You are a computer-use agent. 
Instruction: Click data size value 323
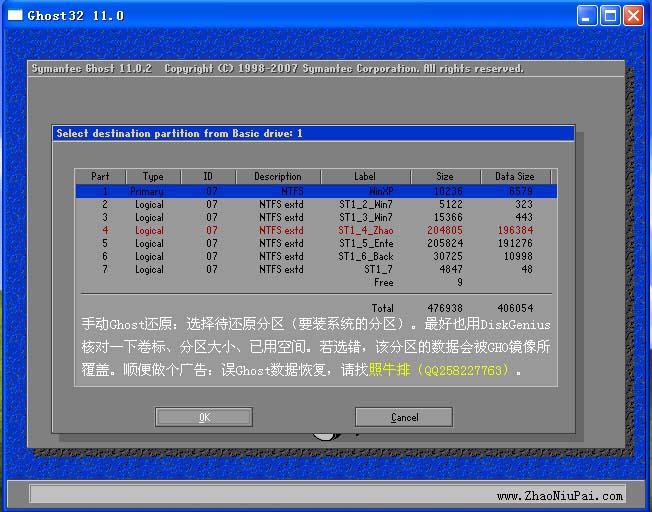pyautogui.click(x=524, y=204)
